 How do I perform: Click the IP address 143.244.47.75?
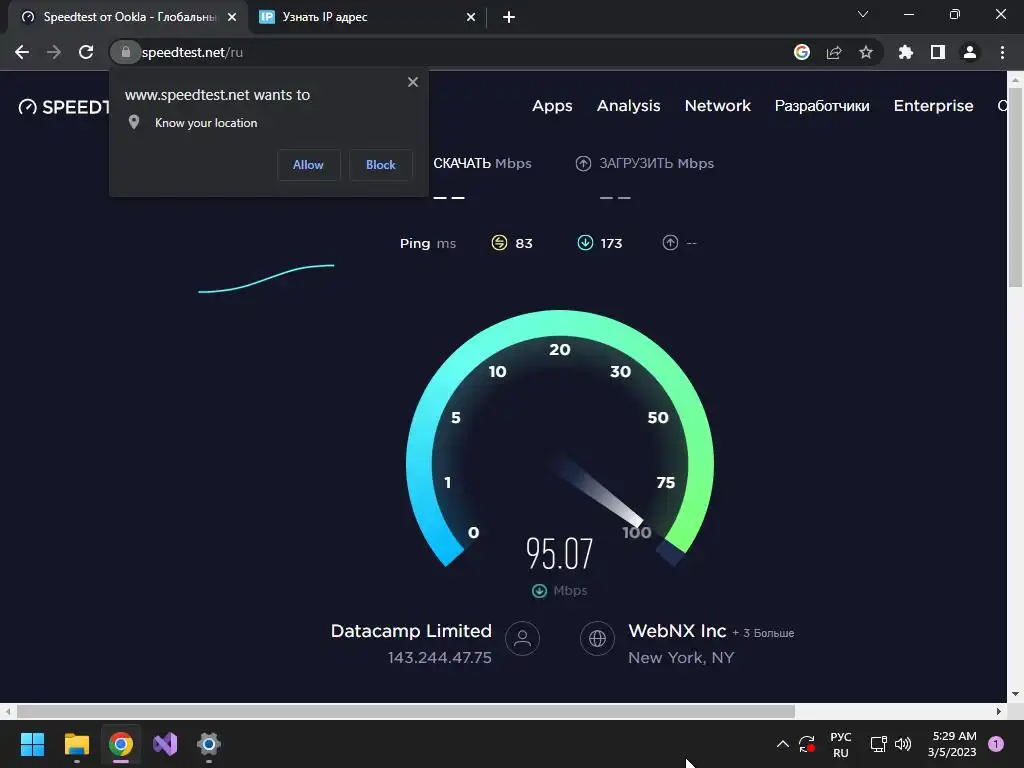pos(440,658)
